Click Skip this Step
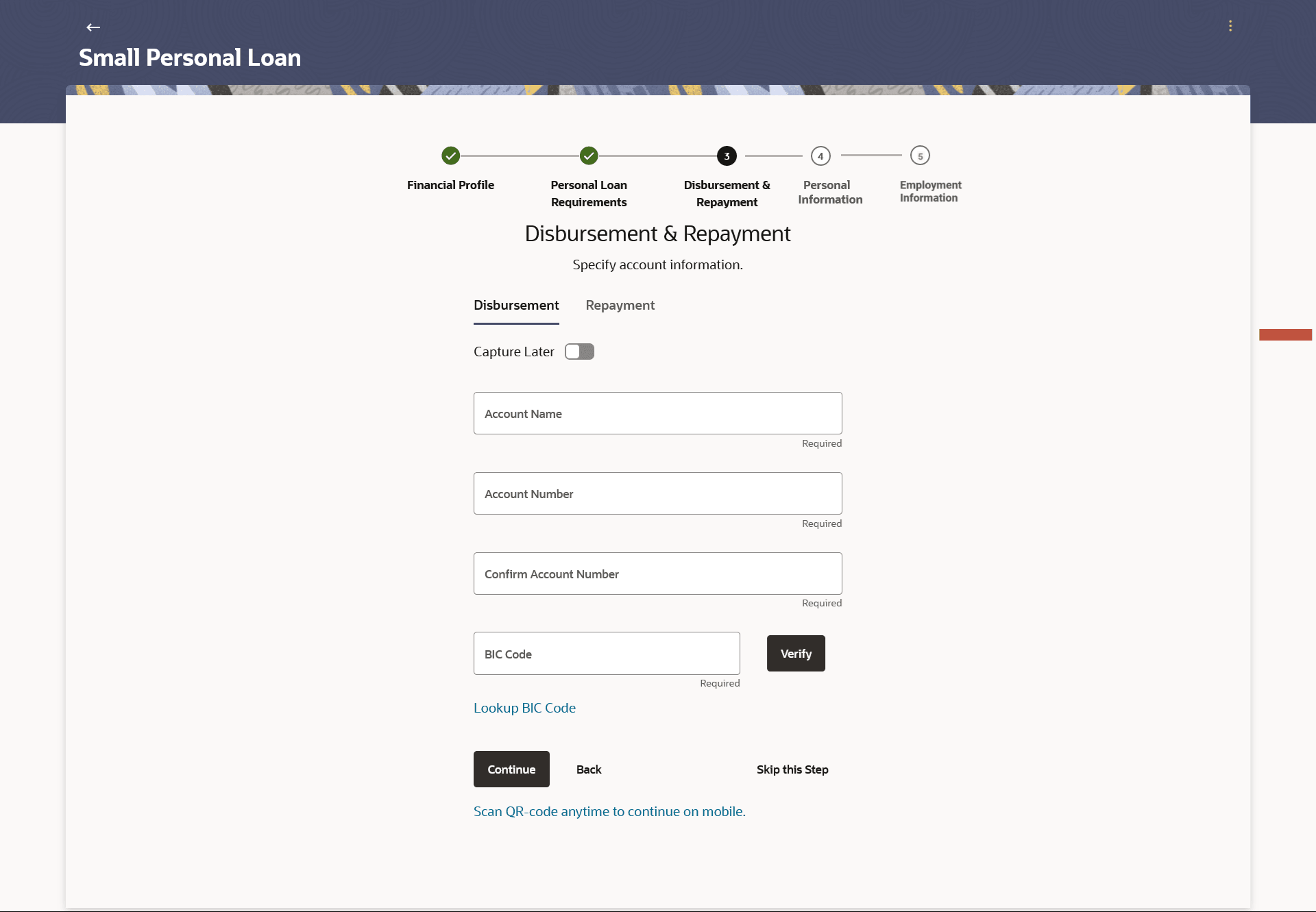Screen dimensions: 1316x912 click(792, 769)
